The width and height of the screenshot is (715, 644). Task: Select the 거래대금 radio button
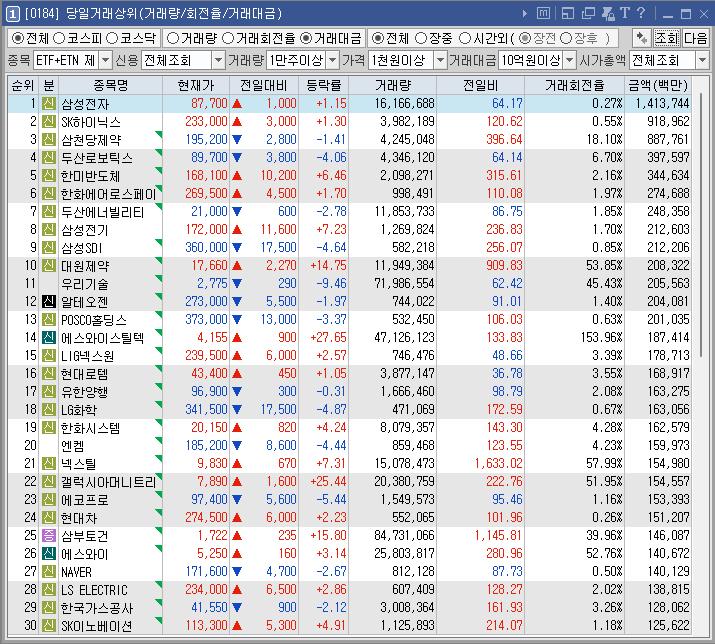pos(306,38)
